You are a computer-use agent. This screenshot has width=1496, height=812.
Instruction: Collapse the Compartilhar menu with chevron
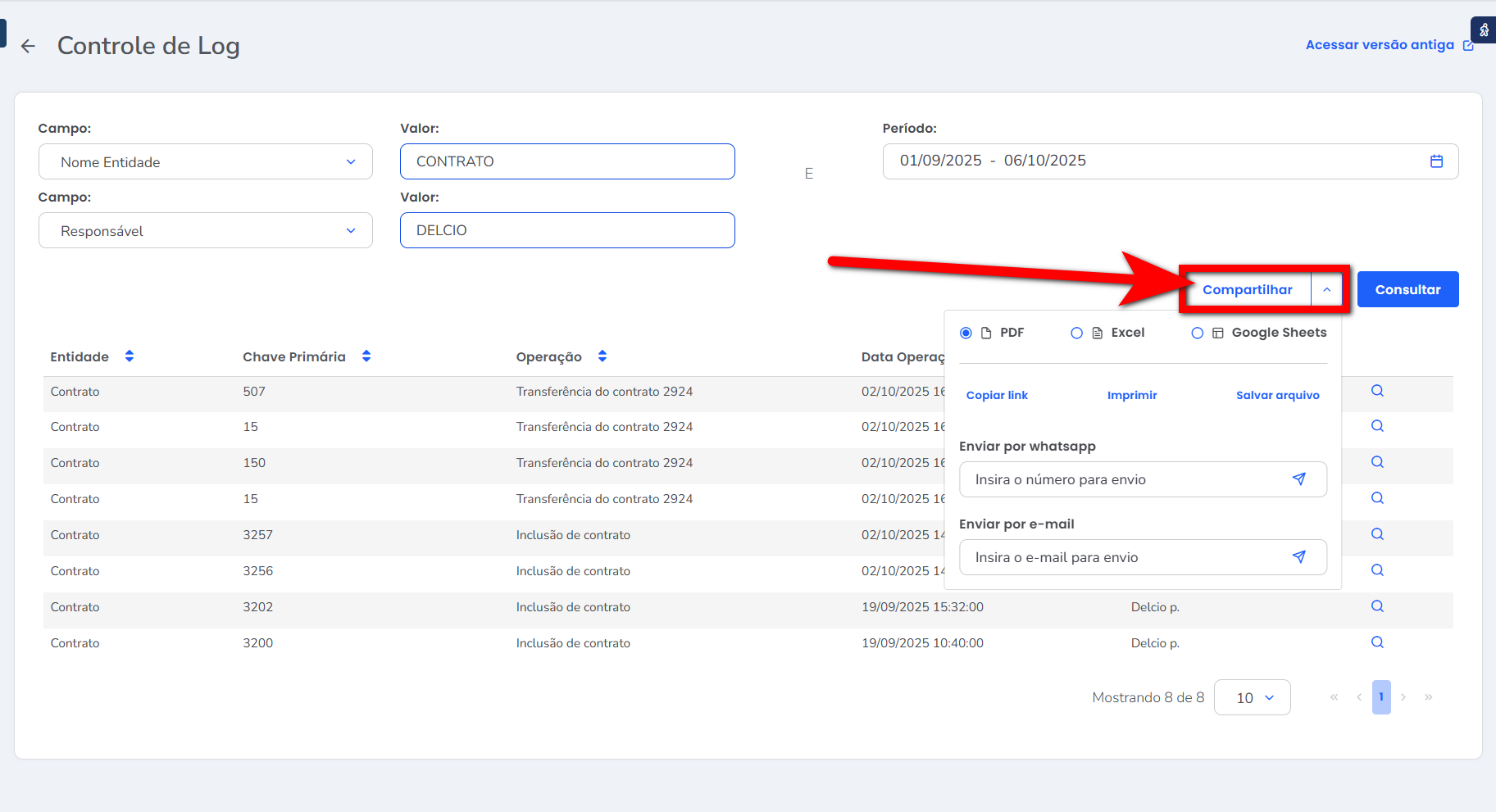point(1326,289)
